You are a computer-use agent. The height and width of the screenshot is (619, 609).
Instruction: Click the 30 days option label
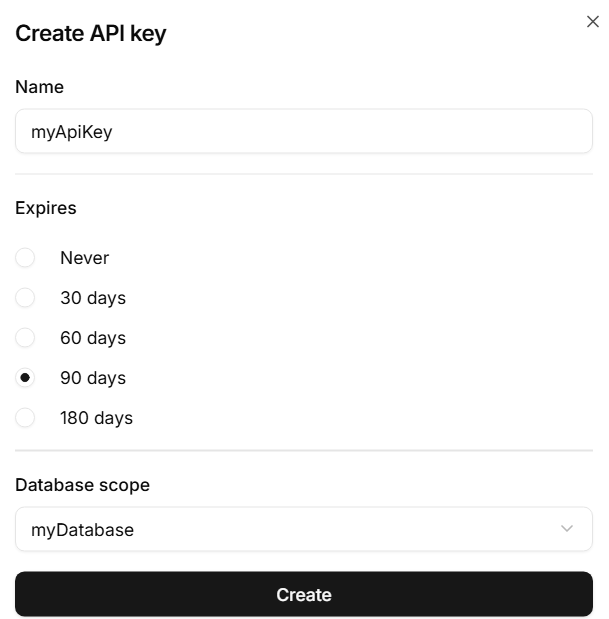coord(93,298)
